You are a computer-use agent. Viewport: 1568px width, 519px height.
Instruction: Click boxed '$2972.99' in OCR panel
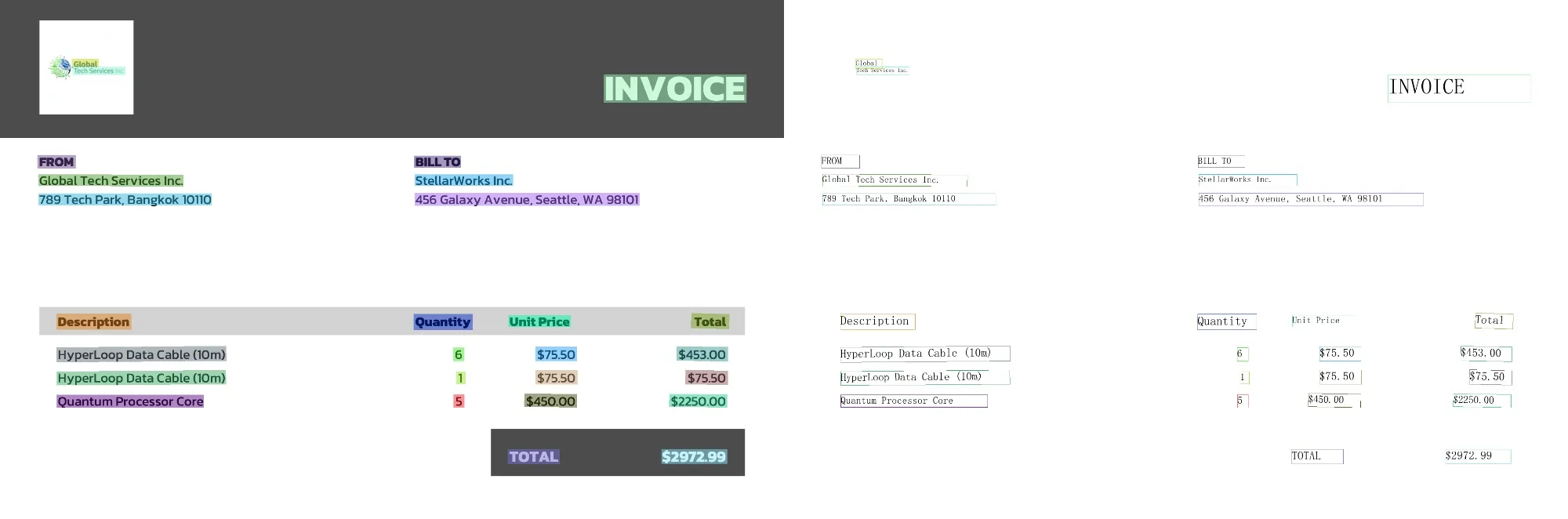(1478, 456)
